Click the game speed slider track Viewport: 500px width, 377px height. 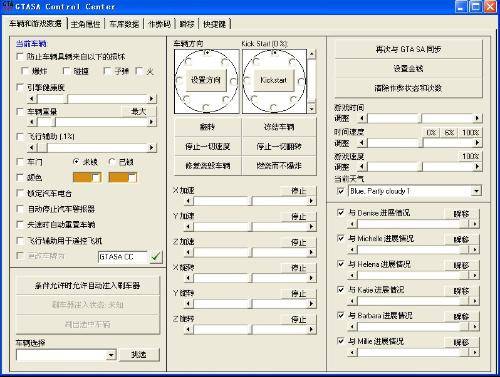coord(420,166)
